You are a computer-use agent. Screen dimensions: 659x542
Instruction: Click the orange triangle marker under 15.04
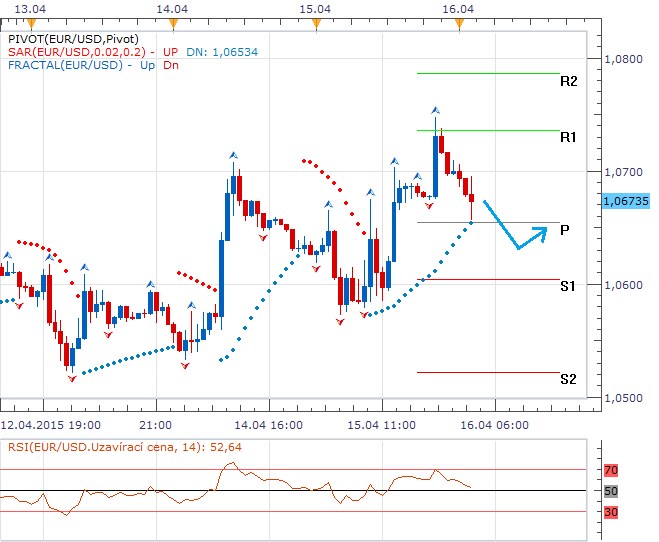[x=316, y=22]
